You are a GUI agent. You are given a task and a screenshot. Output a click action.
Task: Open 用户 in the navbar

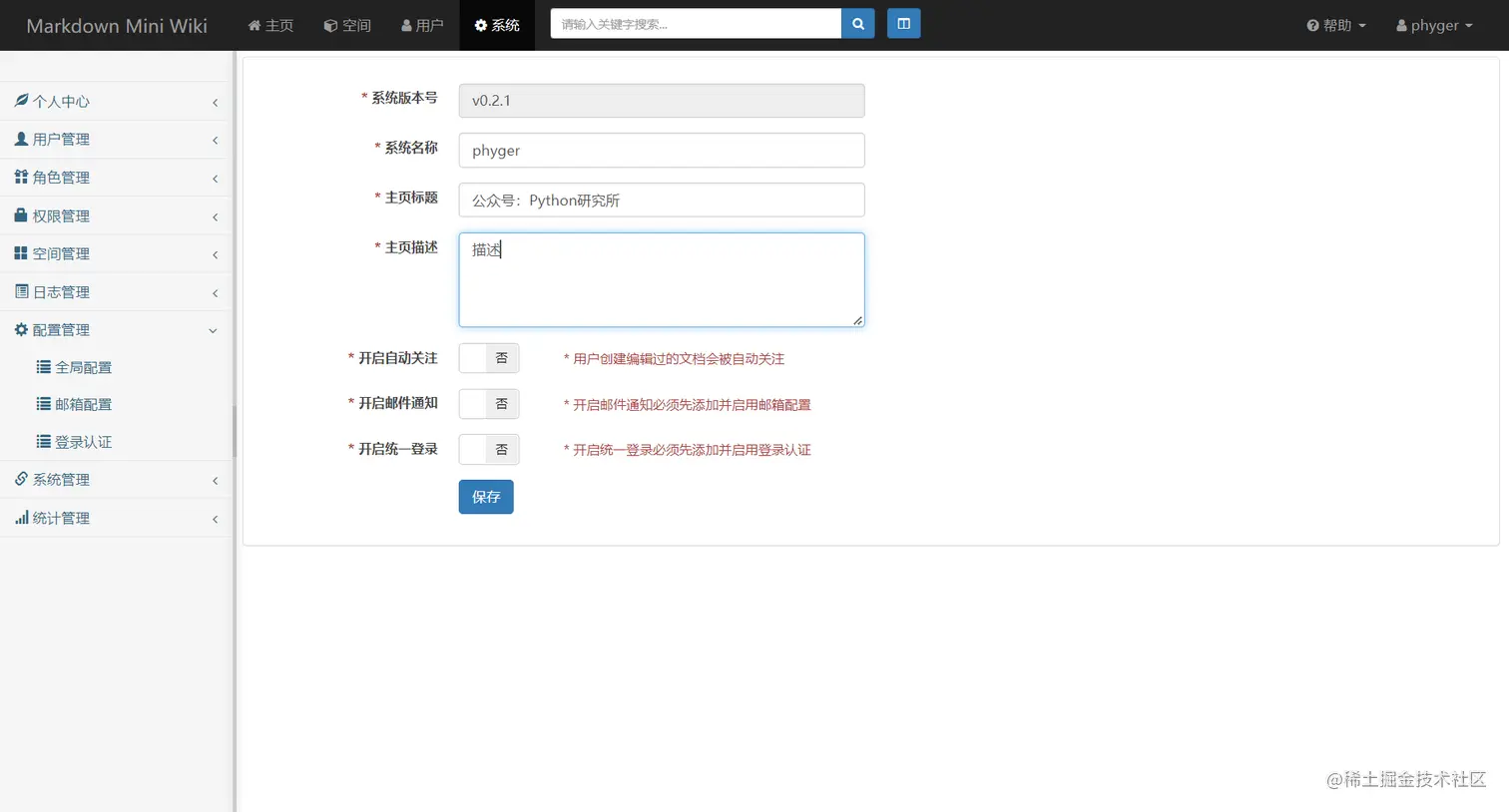tap(422, 25)
